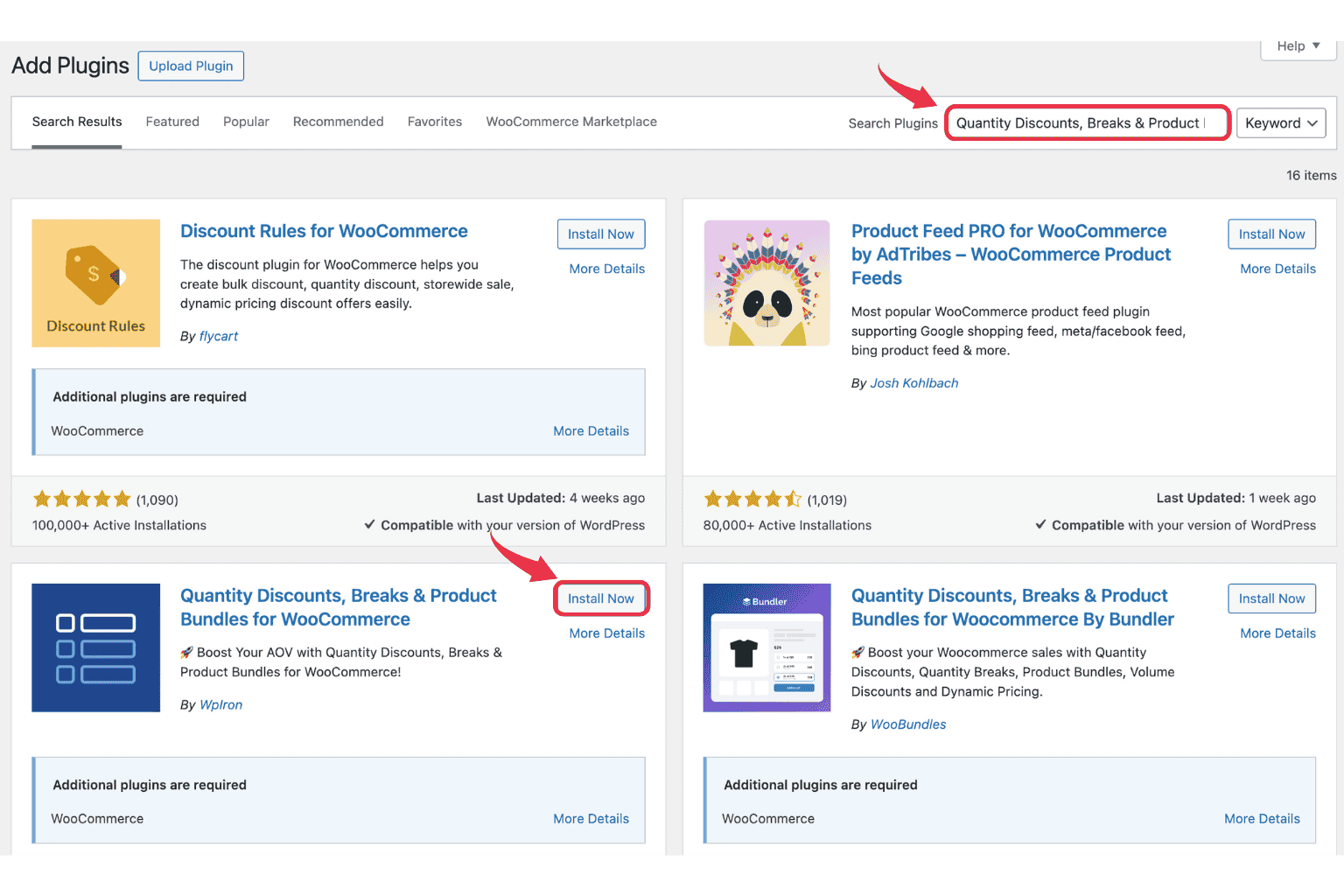The height and width of the screenshot is (896, 1344).
Task: Expand the Keyword search type dropdown
Action: click(1280, 123)
